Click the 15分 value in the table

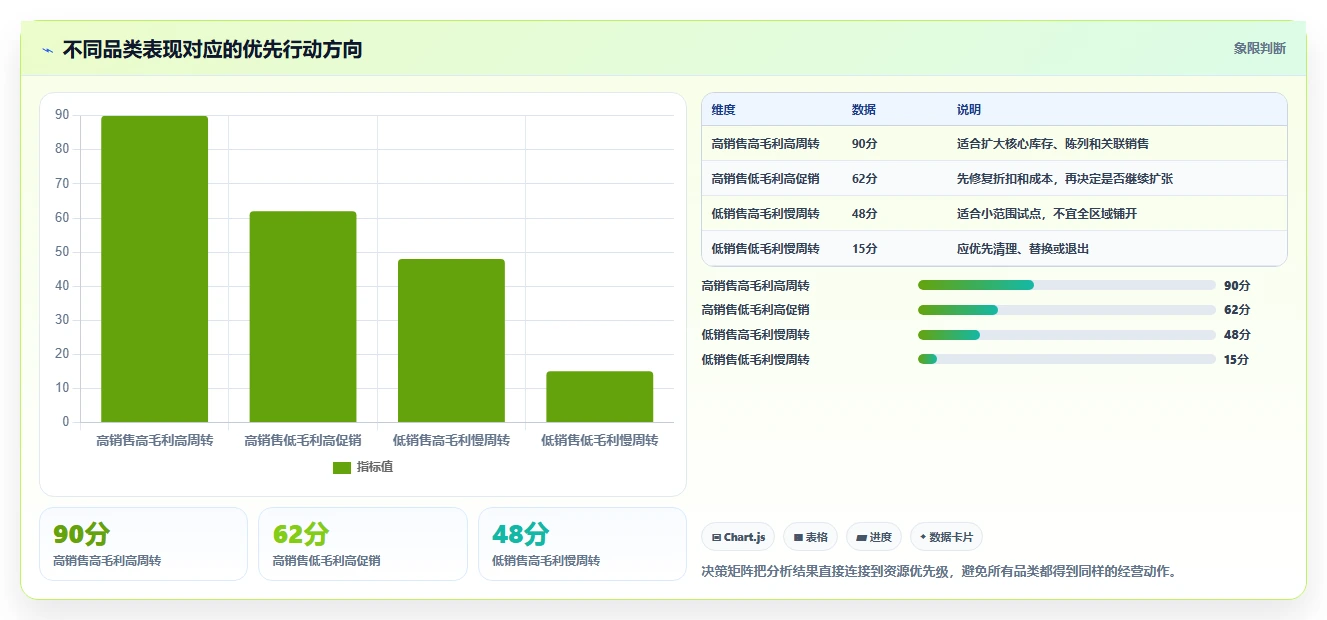[x=865, y=249]
